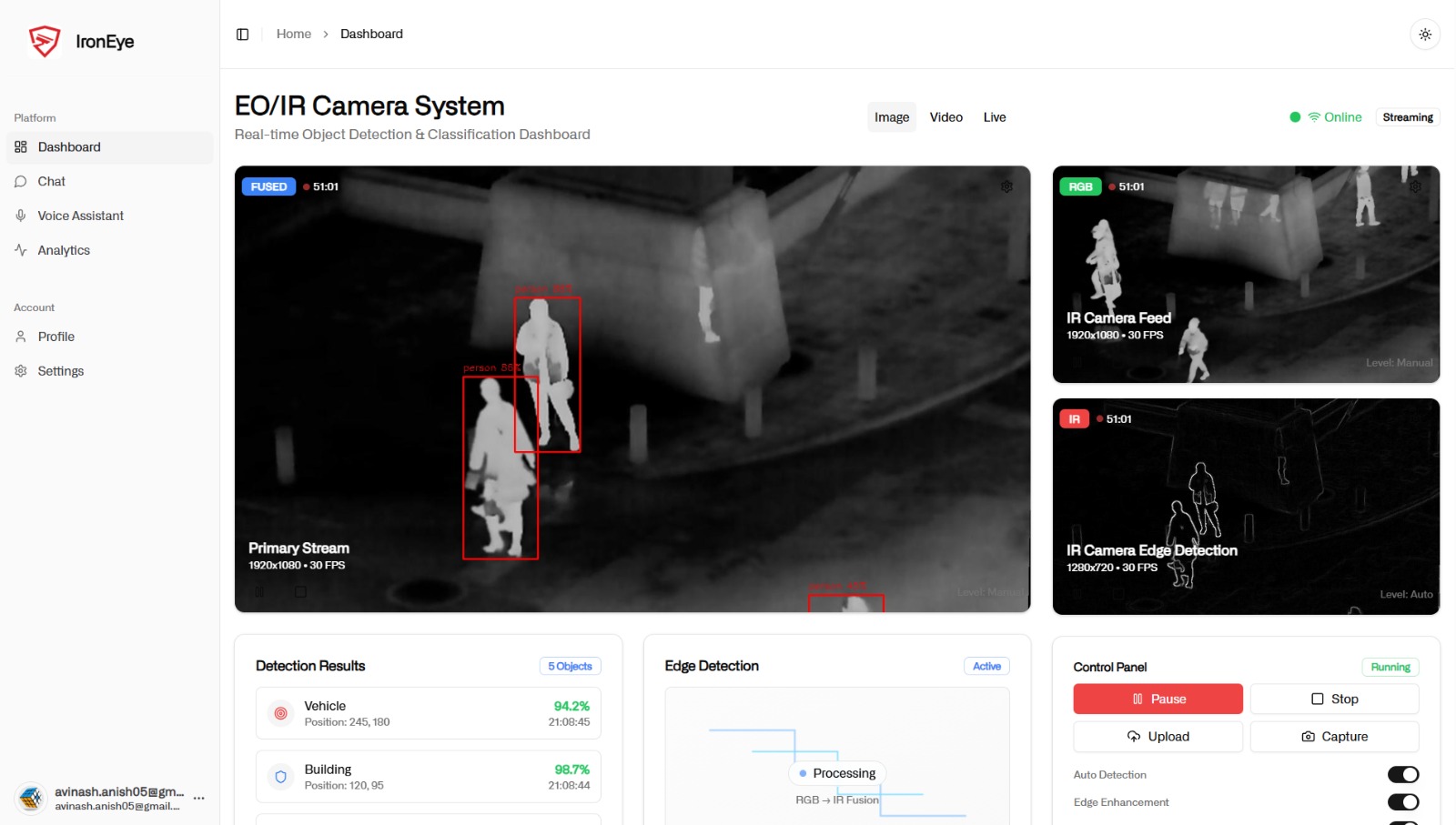Viewport: 1456px width, 825px height.
Task: Click the Streaming status badge
Action: pos(1407,116)
